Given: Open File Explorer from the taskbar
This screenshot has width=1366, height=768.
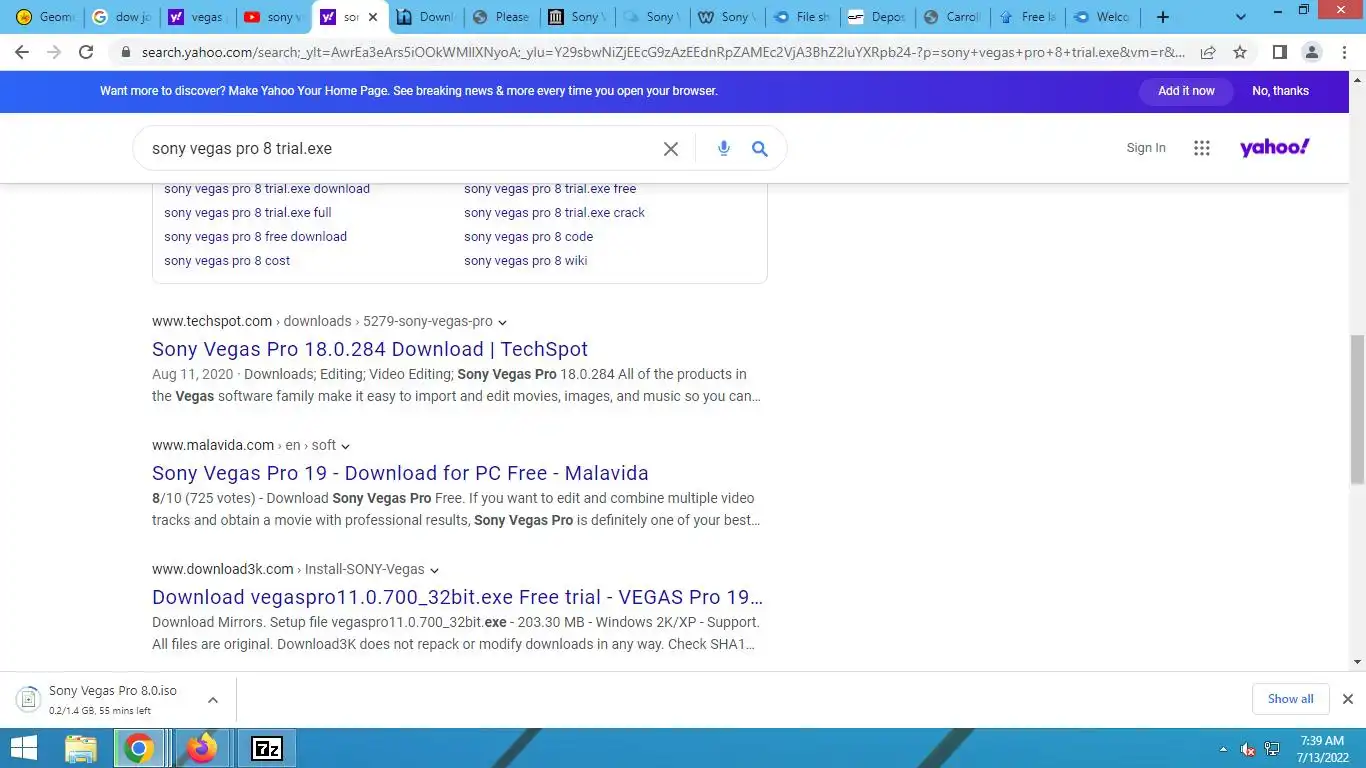Looking at the screenshot, I should click(81, 748).
